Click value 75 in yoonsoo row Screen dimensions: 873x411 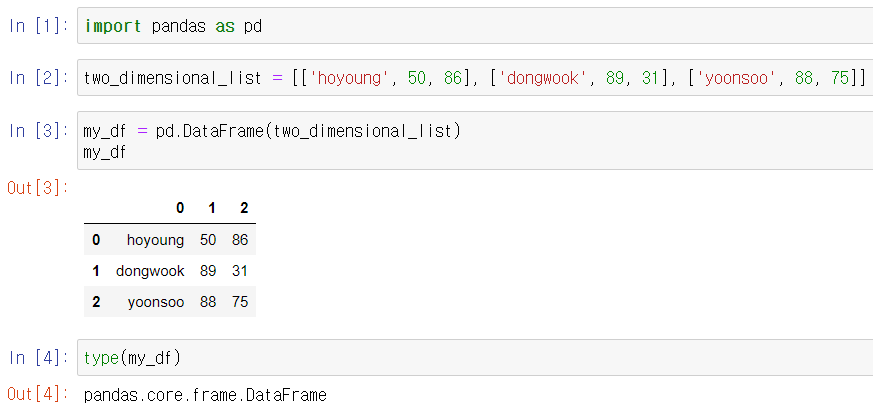240,302
